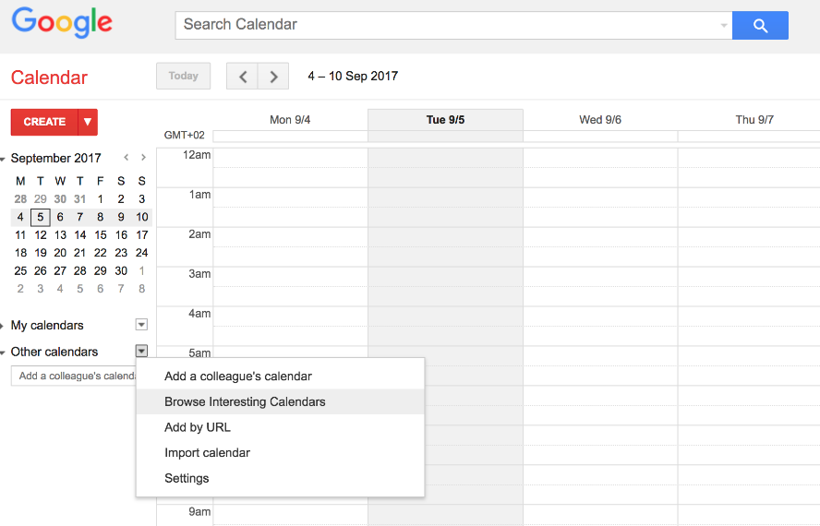
Task: Go to next week arrow
Action: (x=273, y=76)
